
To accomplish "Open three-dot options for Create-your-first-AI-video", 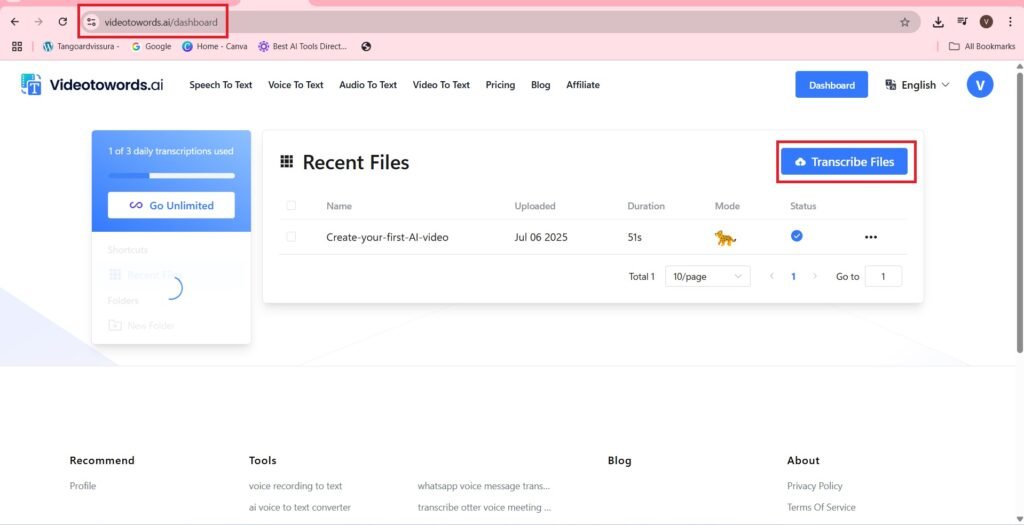I will [871, 237].
